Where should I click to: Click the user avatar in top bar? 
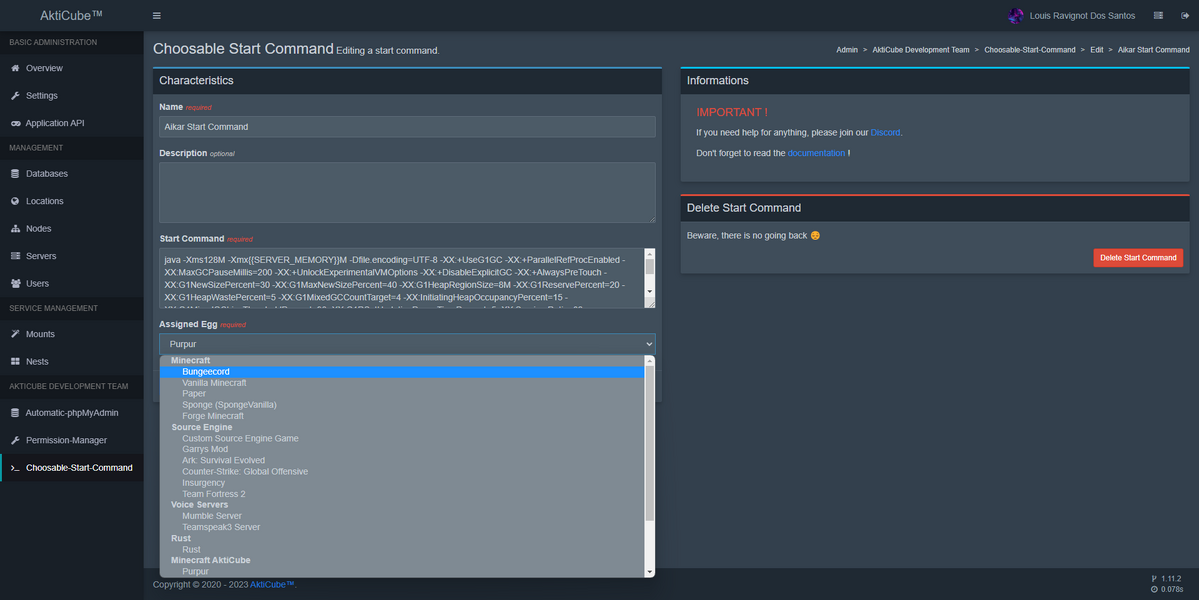pos(1015,15)
